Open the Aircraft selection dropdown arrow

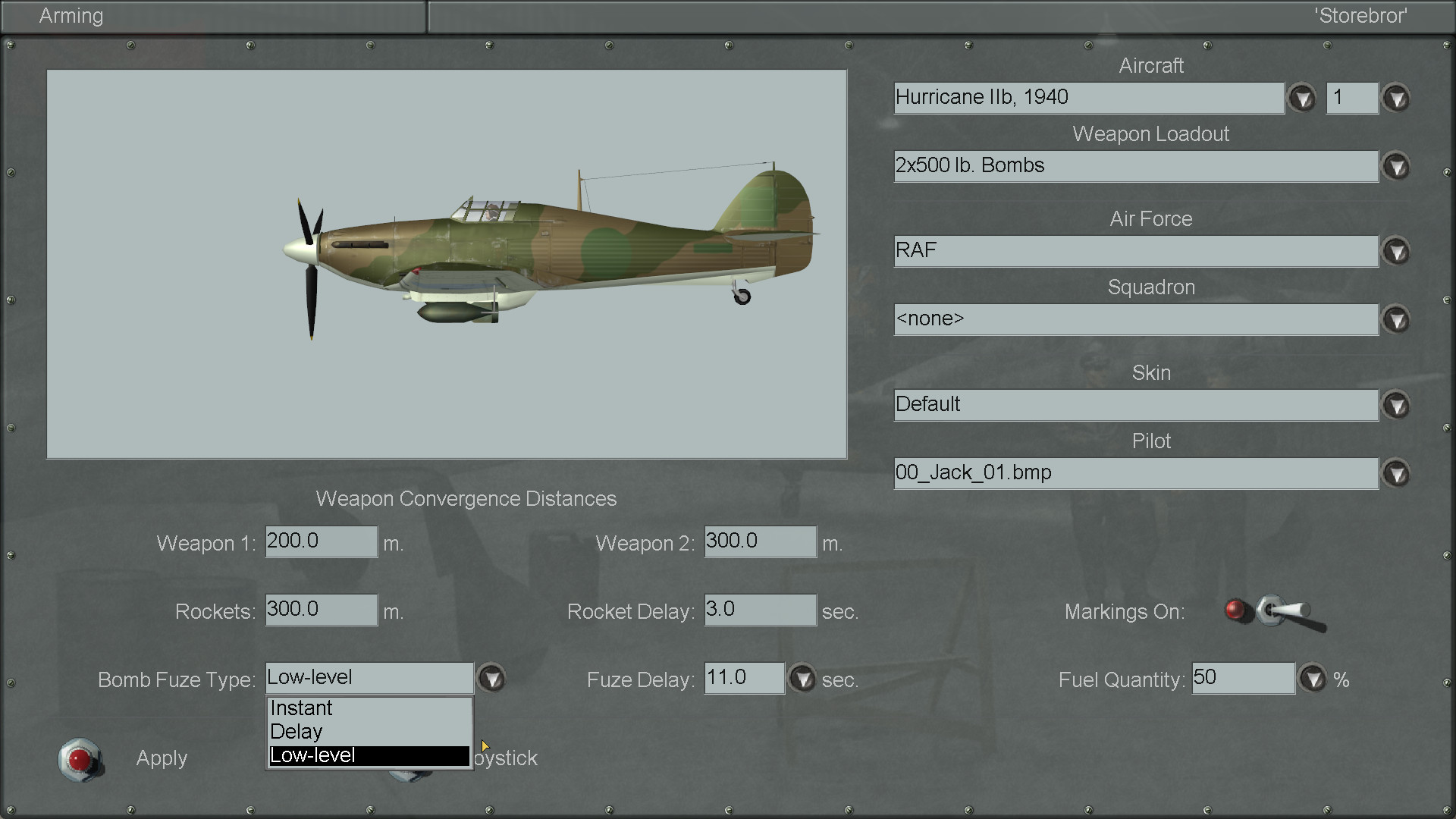1302,98
